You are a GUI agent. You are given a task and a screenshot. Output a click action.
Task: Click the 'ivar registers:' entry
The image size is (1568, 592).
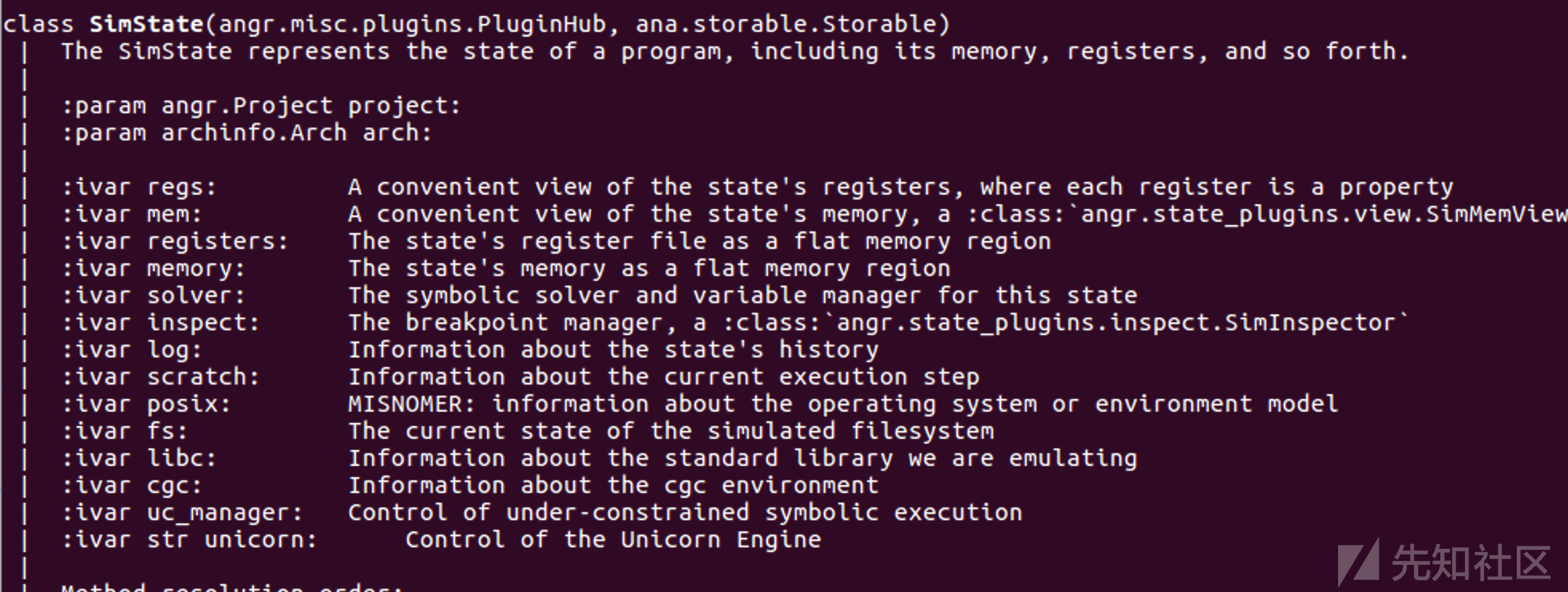[x=175, y=242]
